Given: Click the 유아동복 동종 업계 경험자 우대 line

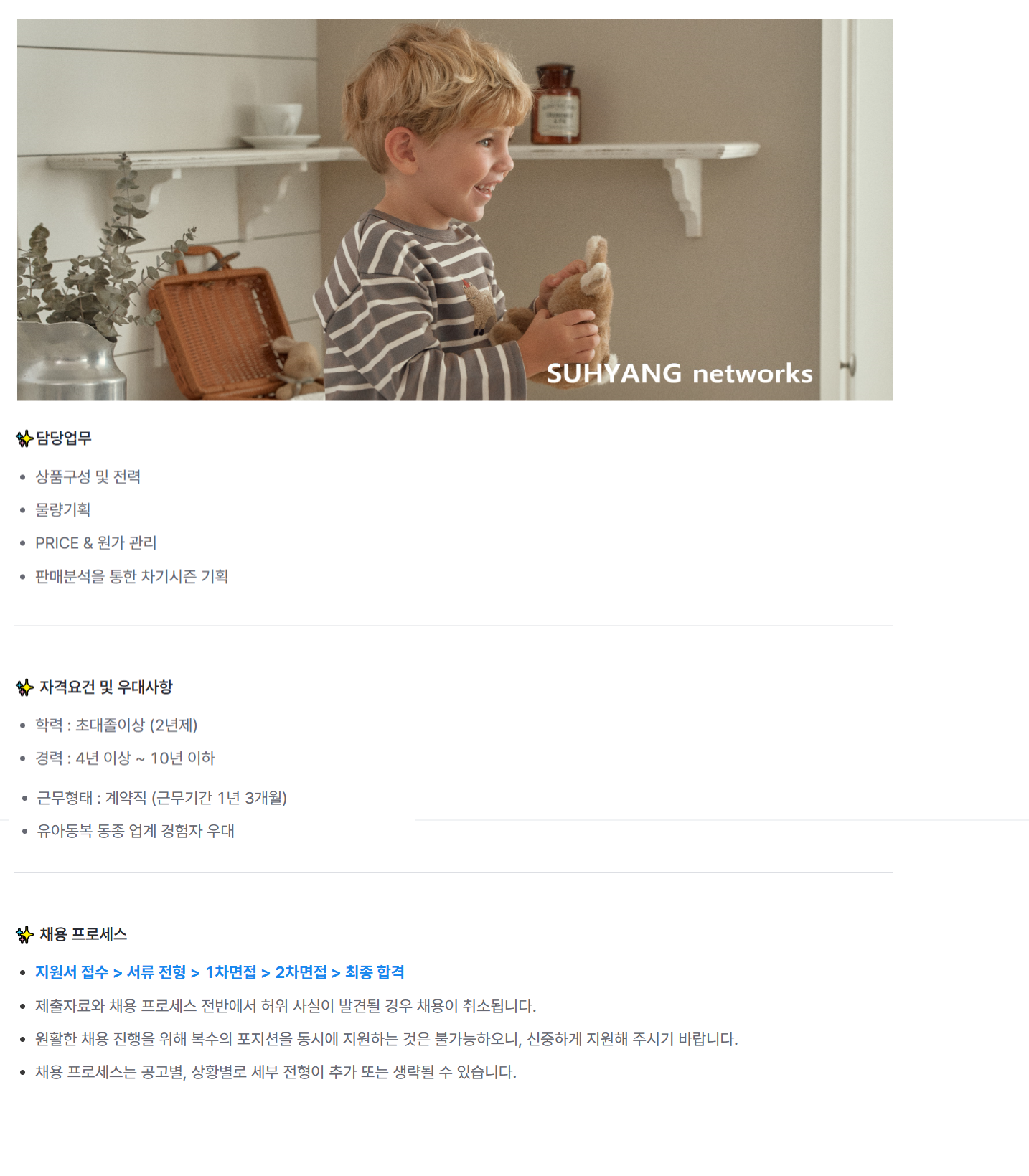Looking at the screenshot, I should (136, 831).
